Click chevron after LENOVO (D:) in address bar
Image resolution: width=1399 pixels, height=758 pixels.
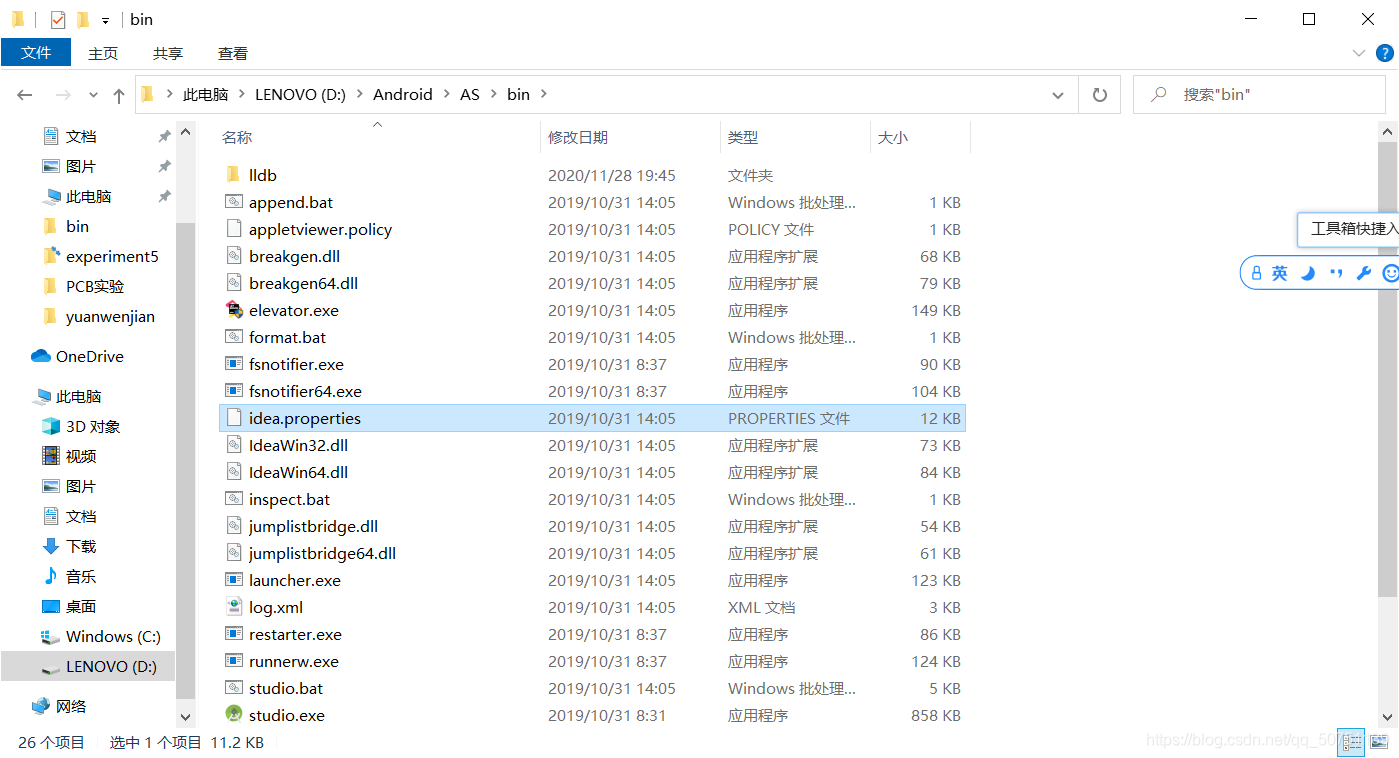point(359,94)
